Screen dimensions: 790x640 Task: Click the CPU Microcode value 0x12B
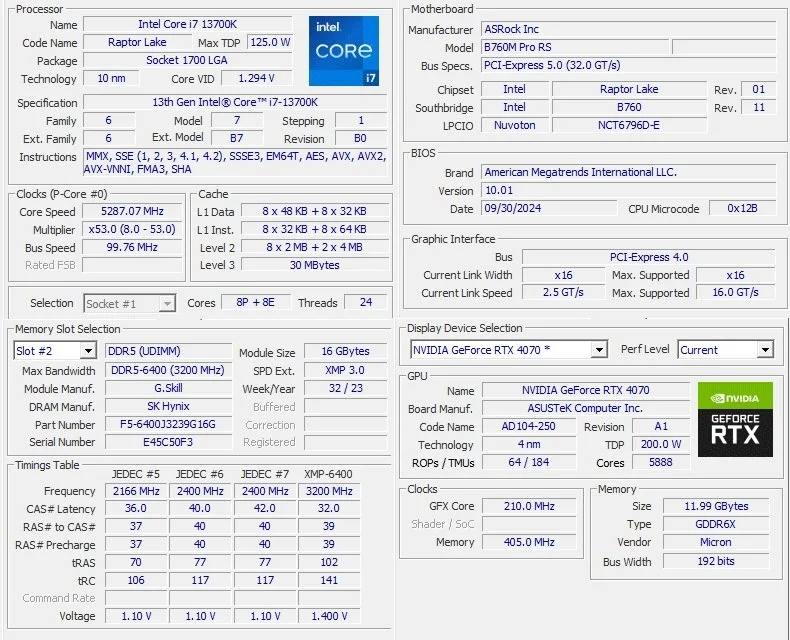pyautogui.click(x=742, y=208)
